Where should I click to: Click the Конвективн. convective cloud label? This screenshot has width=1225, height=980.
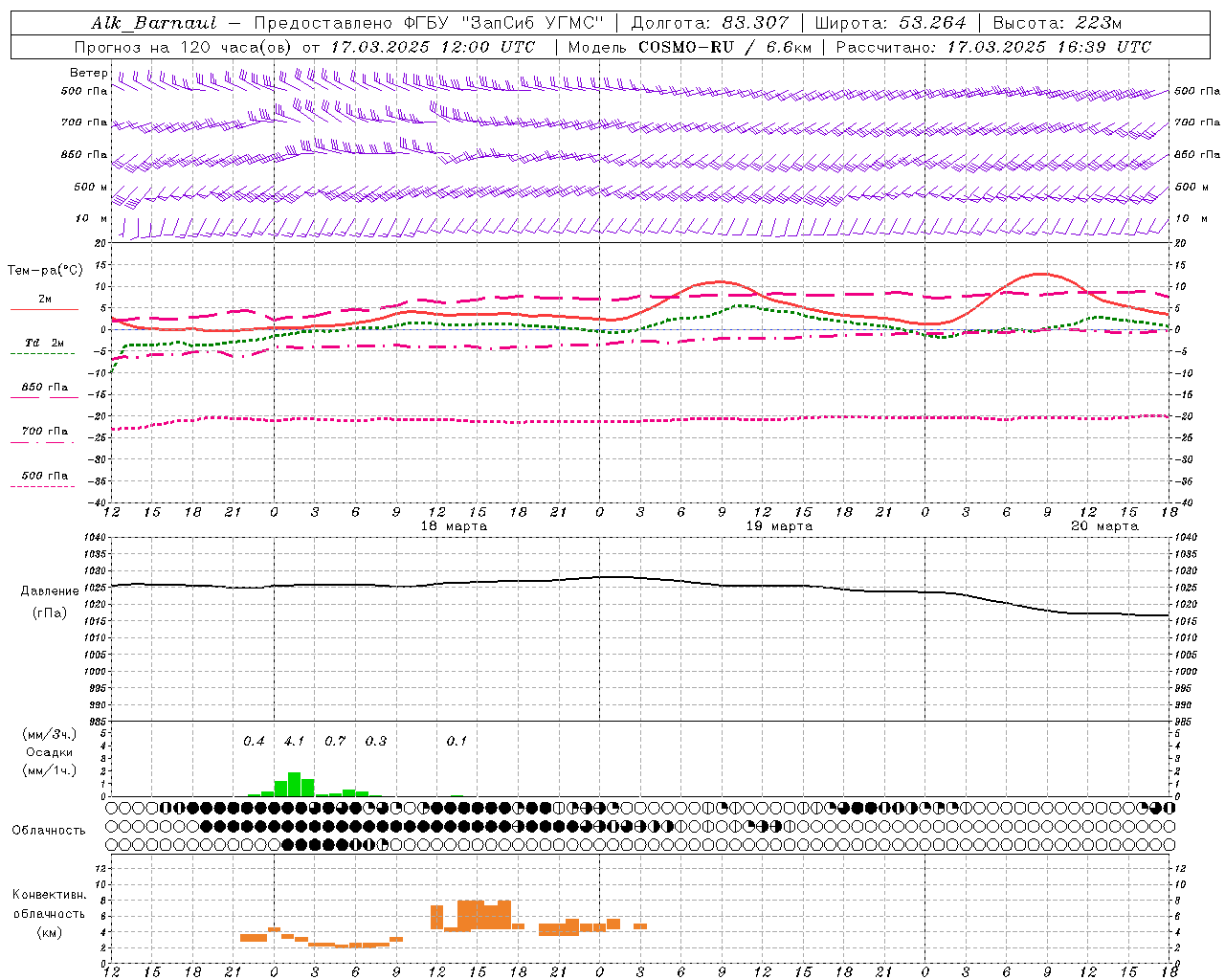pos(49,895)
